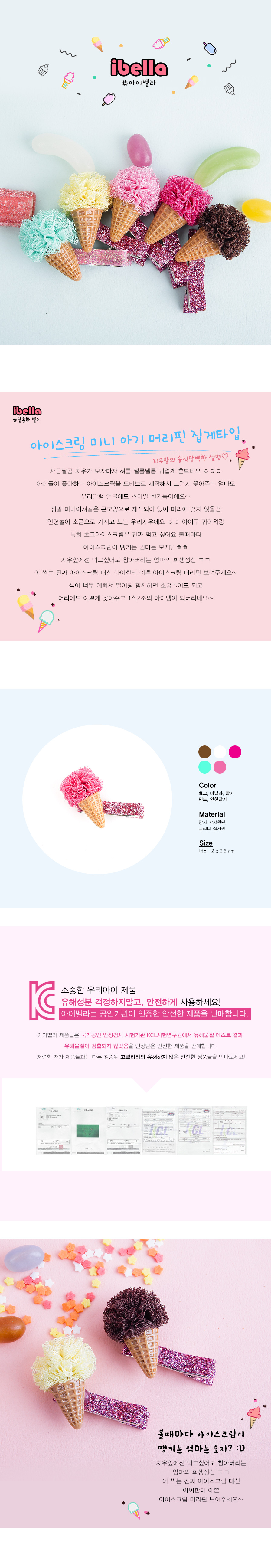Click the Color heading
This screenshot has width=271, height=1568.
(207, 785)
